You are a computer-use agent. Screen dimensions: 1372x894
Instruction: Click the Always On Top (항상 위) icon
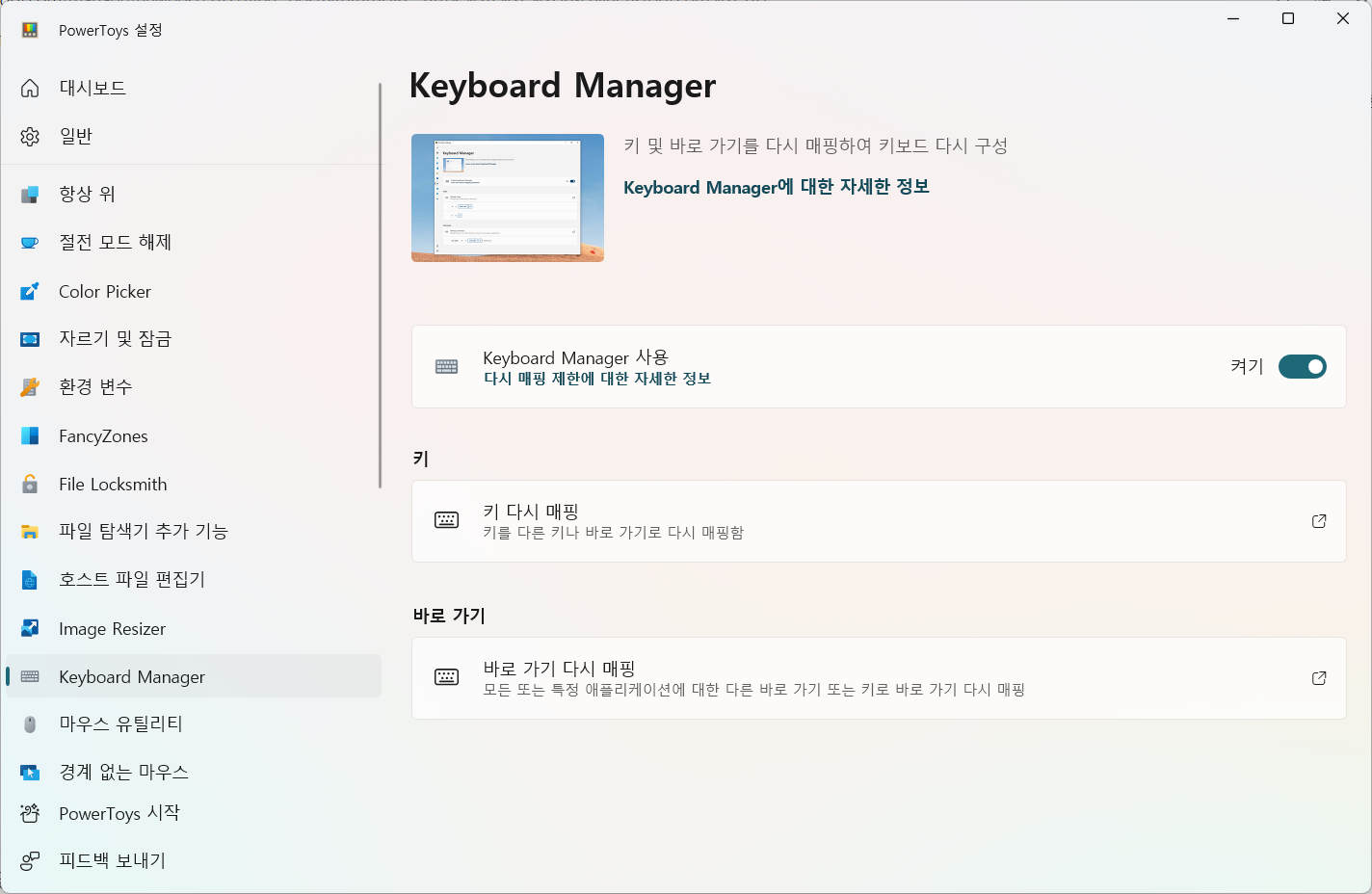30,194
